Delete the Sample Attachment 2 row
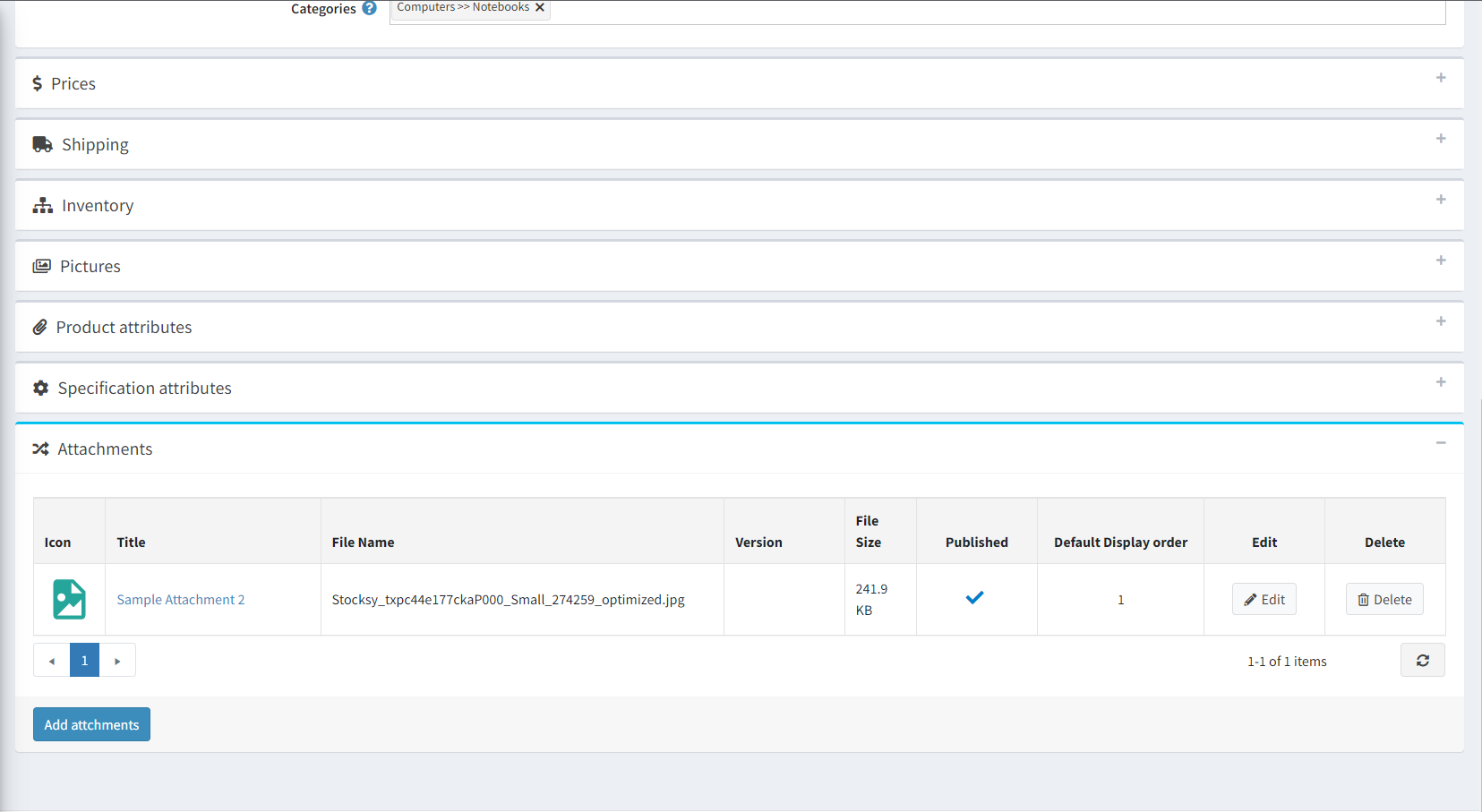 pyautogui.click(x=1384, y=599)
